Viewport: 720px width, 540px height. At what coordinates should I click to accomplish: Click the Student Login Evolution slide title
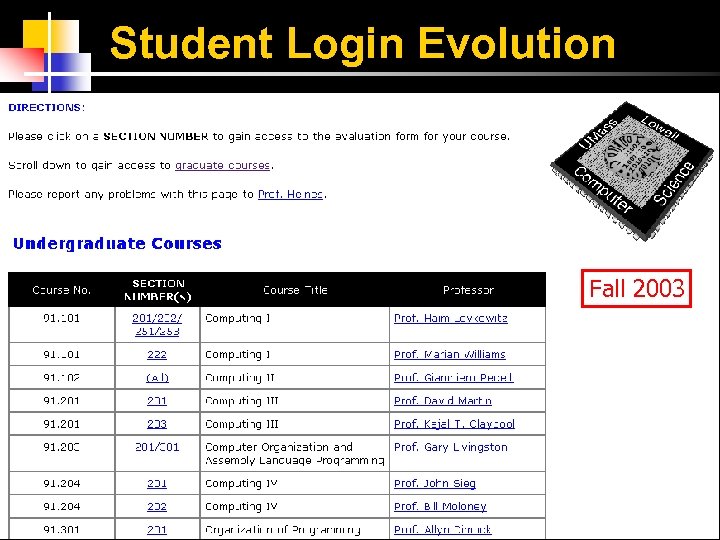[x=363, y=43]
